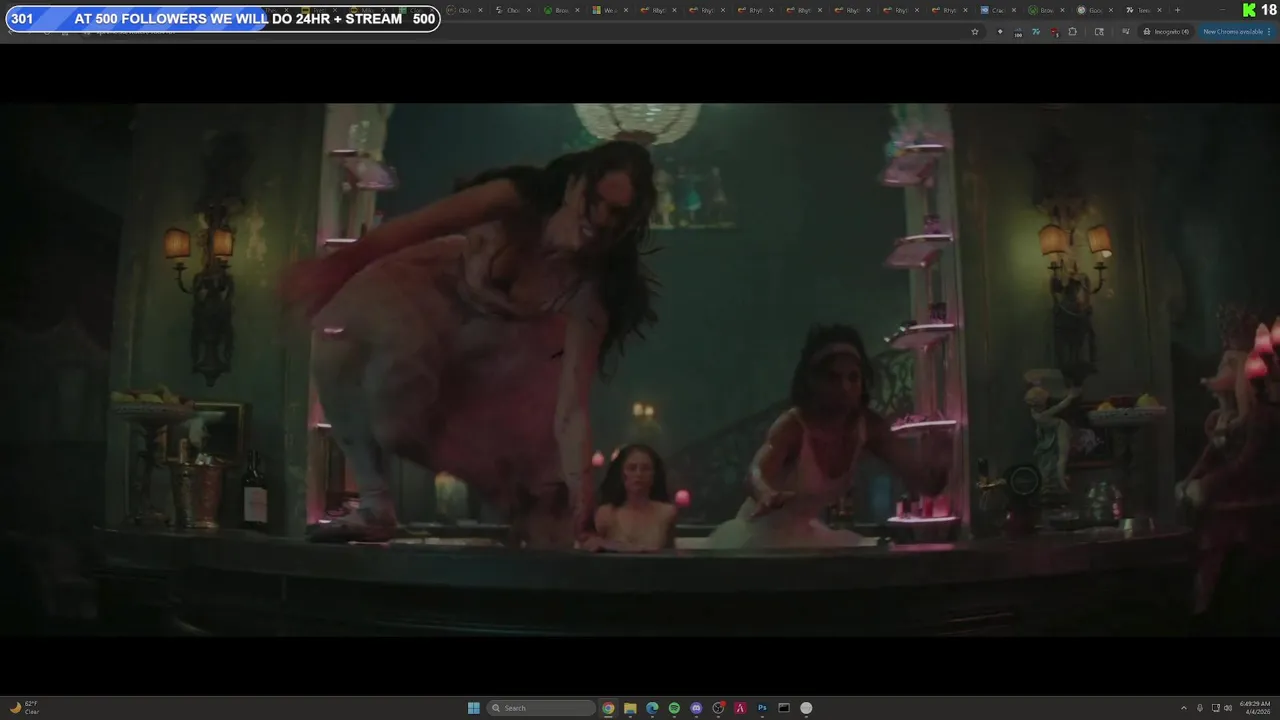Bookmark this page with the star icon
The image size is (1280, 720).
[x=975, y=32]
